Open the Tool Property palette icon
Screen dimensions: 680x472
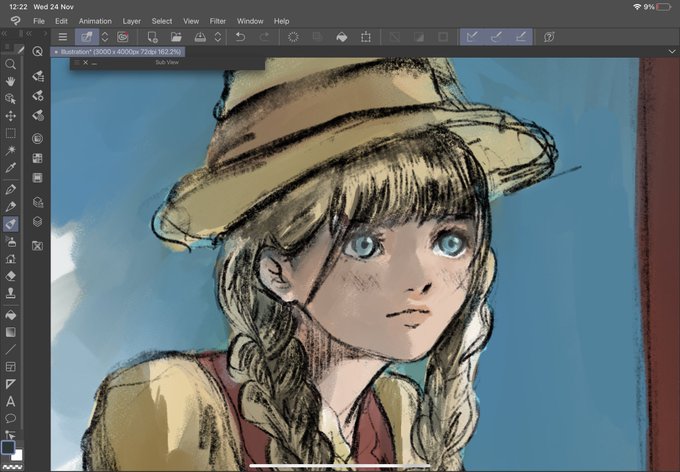(x=38, y=95)
